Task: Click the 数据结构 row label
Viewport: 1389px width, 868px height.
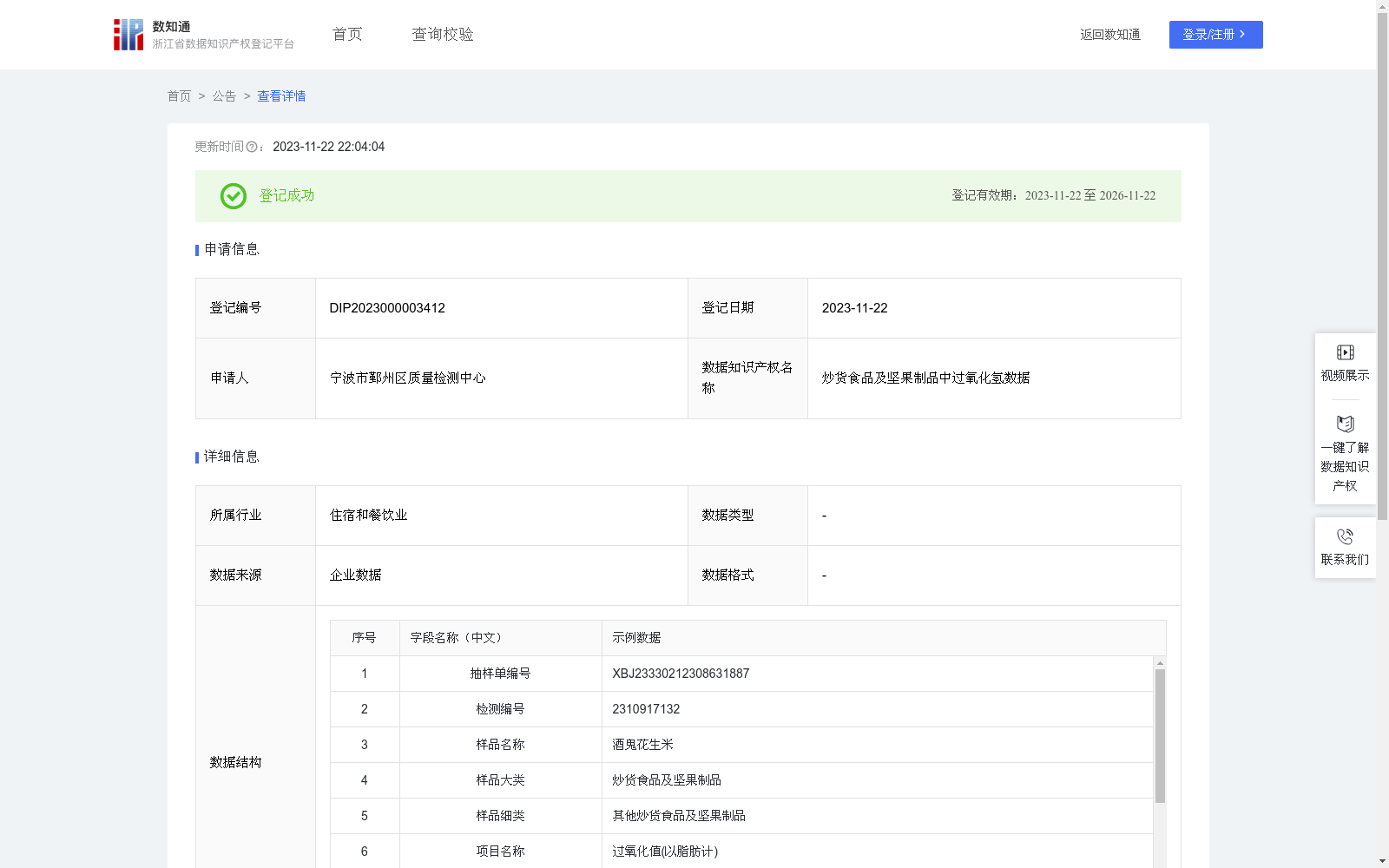Action: (235, 763)
